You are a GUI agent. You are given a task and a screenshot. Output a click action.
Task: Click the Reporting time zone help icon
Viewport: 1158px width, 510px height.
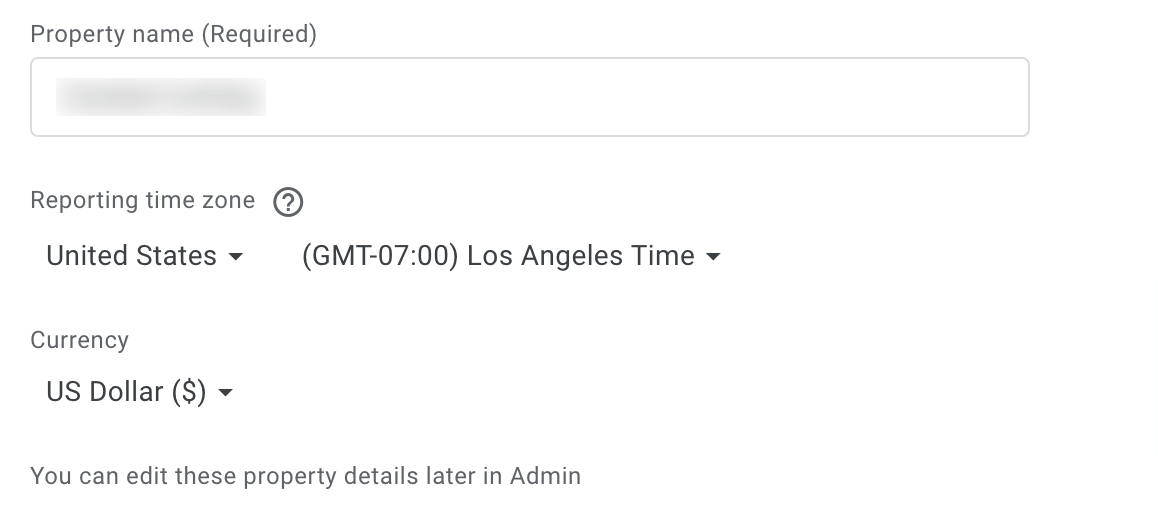pos(288,201)
